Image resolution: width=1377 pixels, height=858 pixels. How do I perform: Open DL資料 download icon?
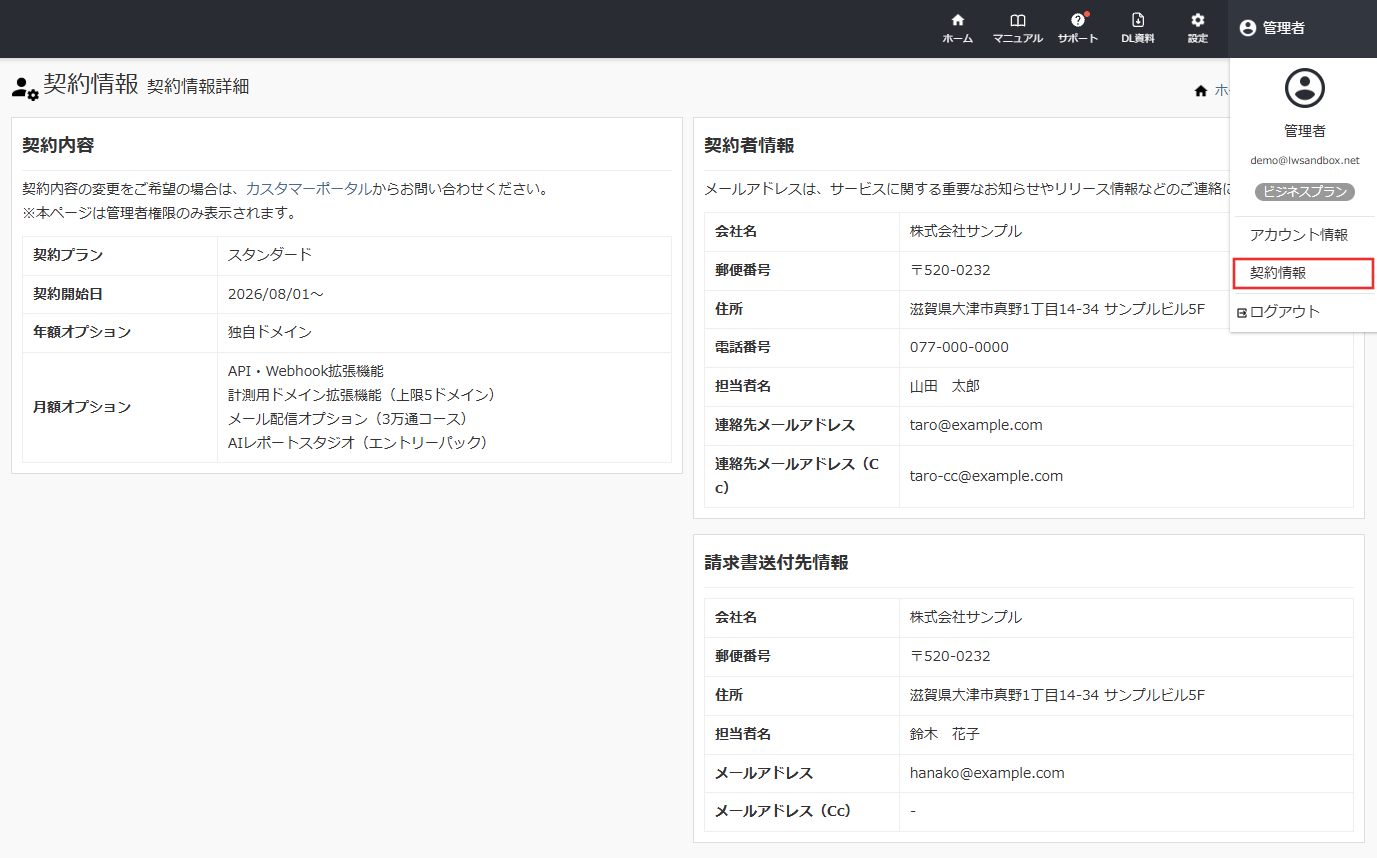pyautogui.click(x=1137, y=28)
